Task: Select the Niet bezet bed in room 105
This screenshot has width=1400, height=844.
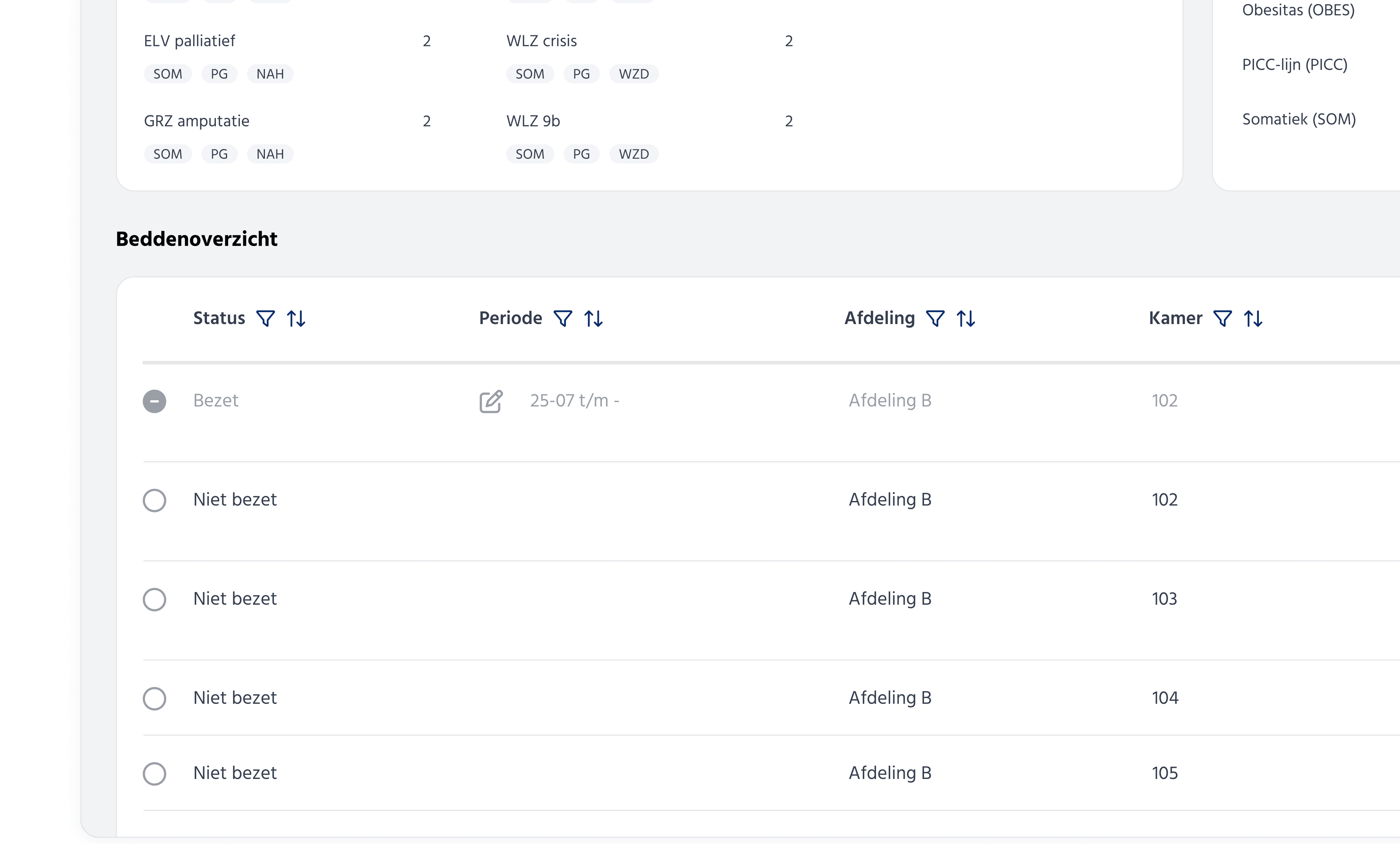Action: [x=155, y=773]
